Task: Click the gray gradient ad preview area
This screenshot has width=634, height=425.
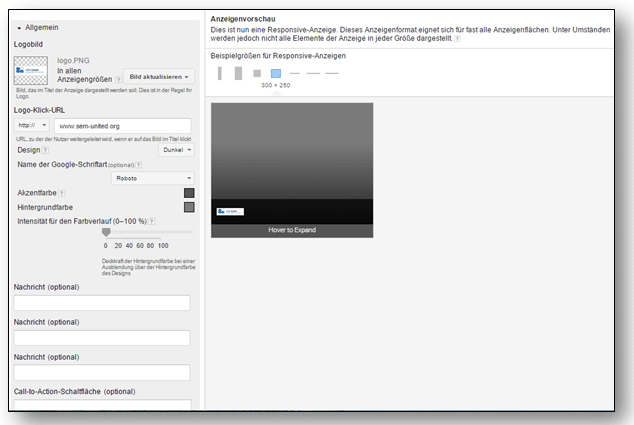Action: coord(292,151)
